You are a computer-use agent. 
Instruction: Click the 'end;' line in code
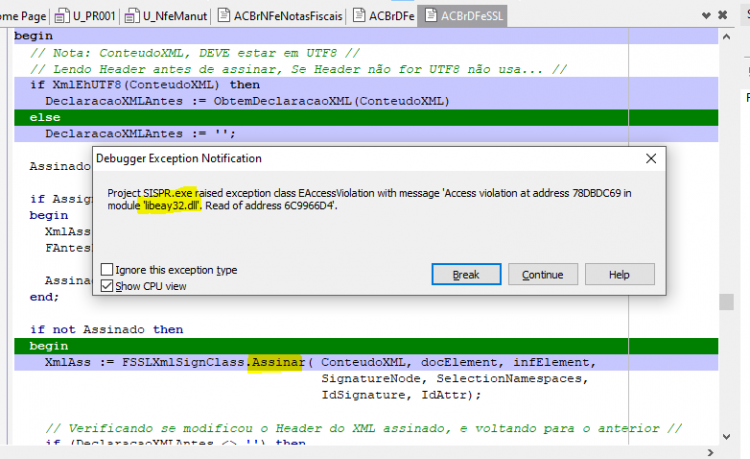coord(44,297)
